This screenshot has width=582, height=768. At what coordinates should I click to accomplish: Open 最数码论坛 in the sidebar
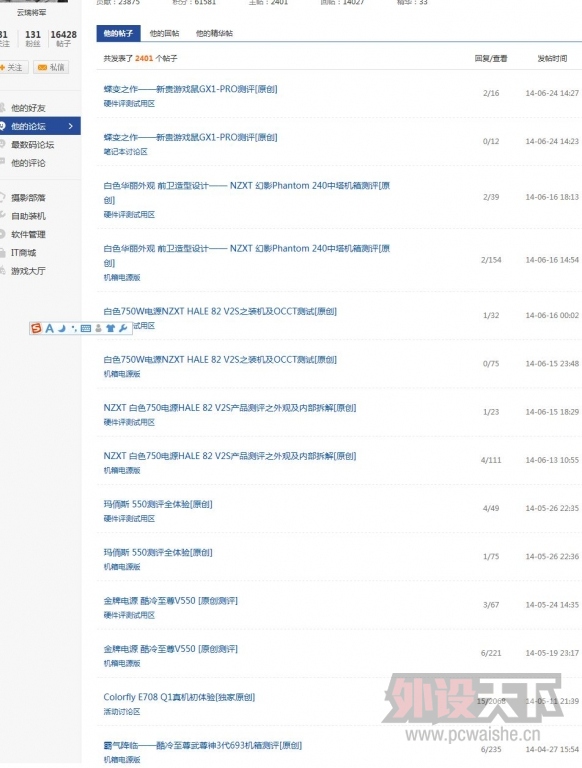[32, 144]
